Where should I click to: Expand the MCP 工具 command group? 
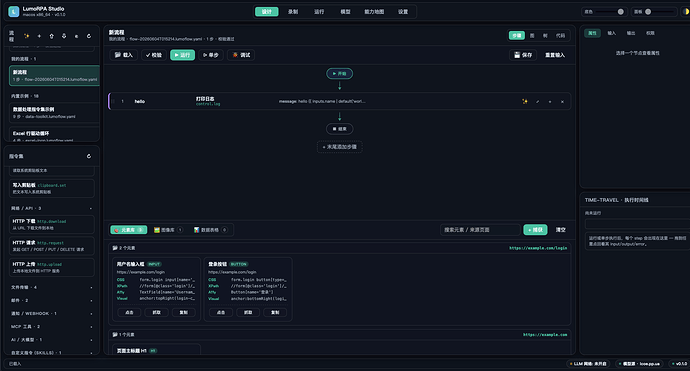coord(51,327)
